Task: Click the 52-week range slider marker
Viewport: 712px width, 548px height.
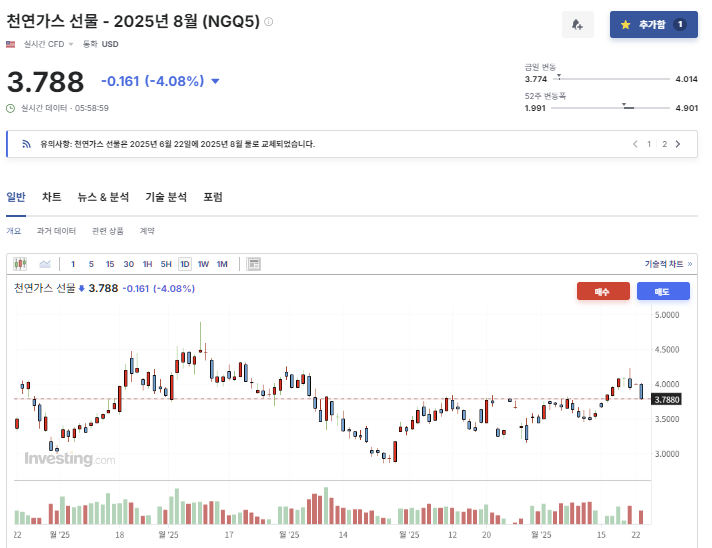Action: pyautogui.click(x=624, y=105)
